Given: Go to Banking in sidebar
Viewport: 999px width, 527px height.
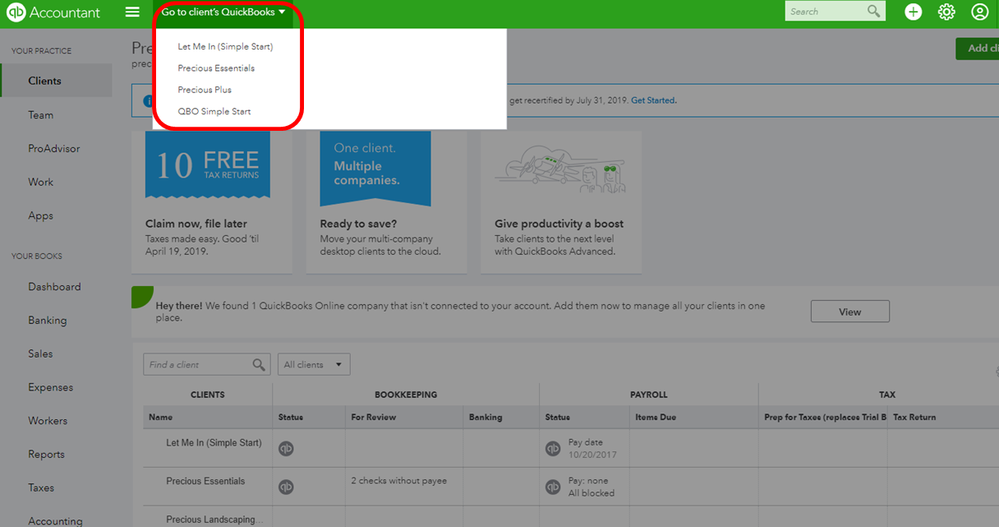Looking at the screenshot, I should (47, 321).
